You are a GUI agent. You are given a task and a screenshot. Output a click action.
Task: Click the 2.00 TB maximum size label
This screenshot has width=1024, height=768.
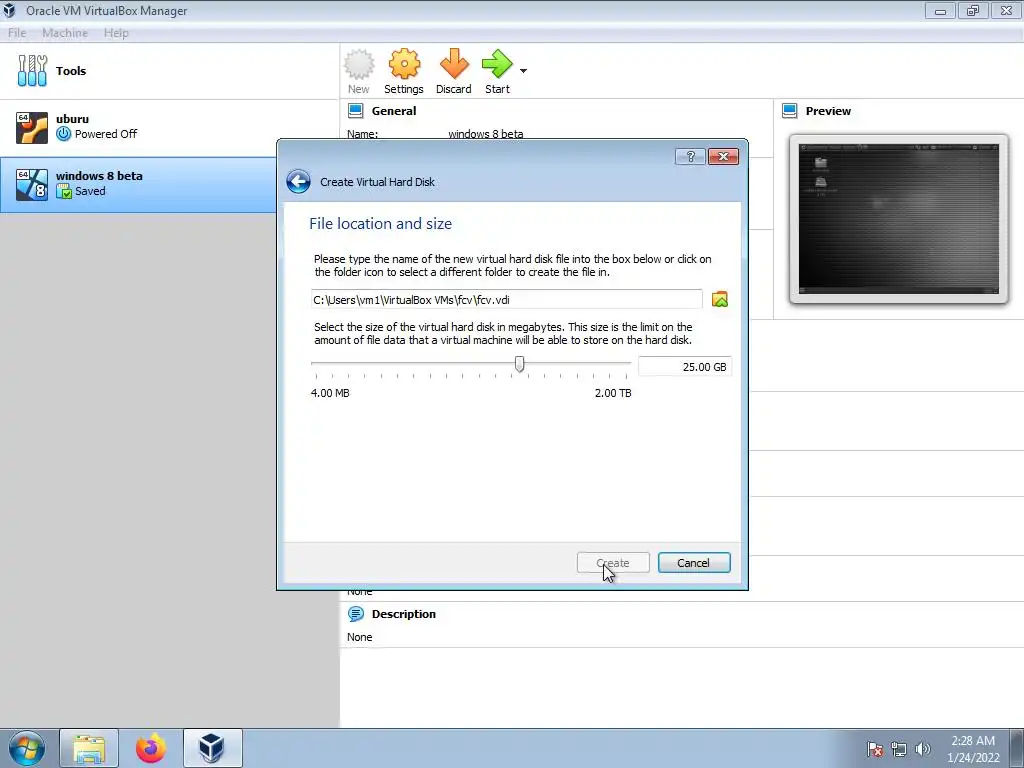[x=613, y=393]
